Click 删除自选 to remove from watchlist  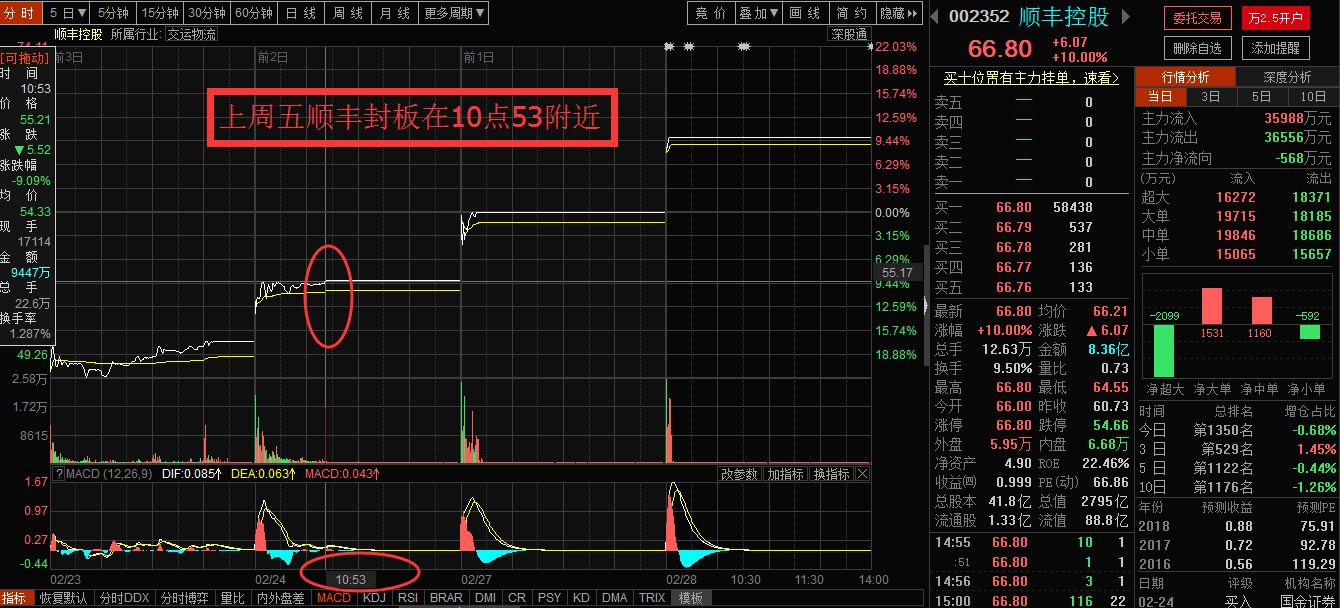tap(1197, 47)
